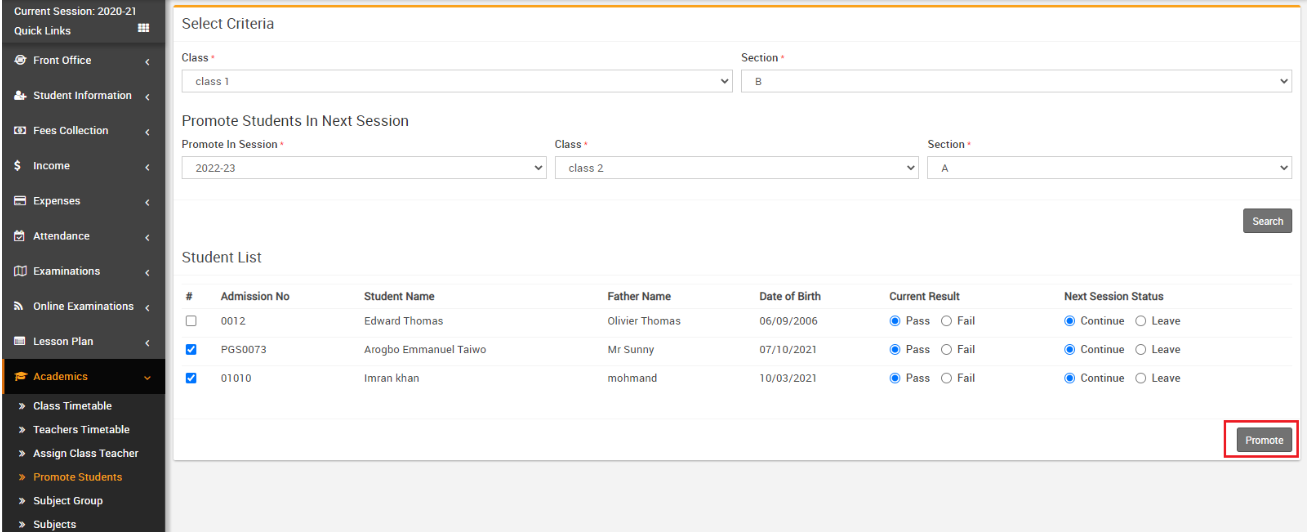Click the Front Office sidebar icon

[20, 61]
